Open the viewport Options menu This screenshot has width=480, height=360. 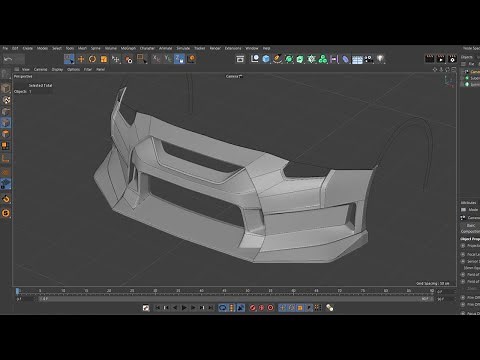[73, 69]
